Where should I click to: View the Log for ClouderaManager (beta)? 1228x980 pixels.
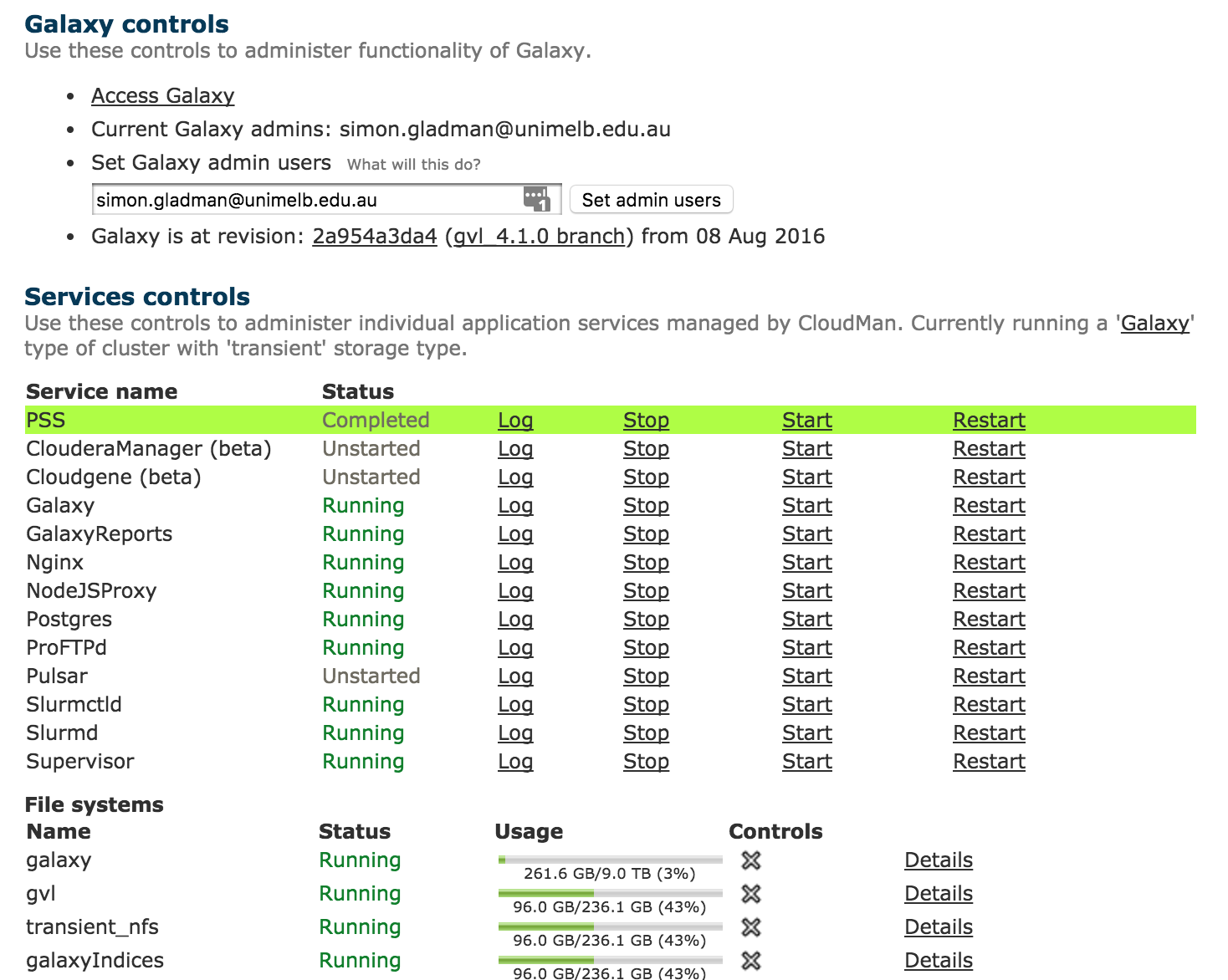[x=515, y=449]
